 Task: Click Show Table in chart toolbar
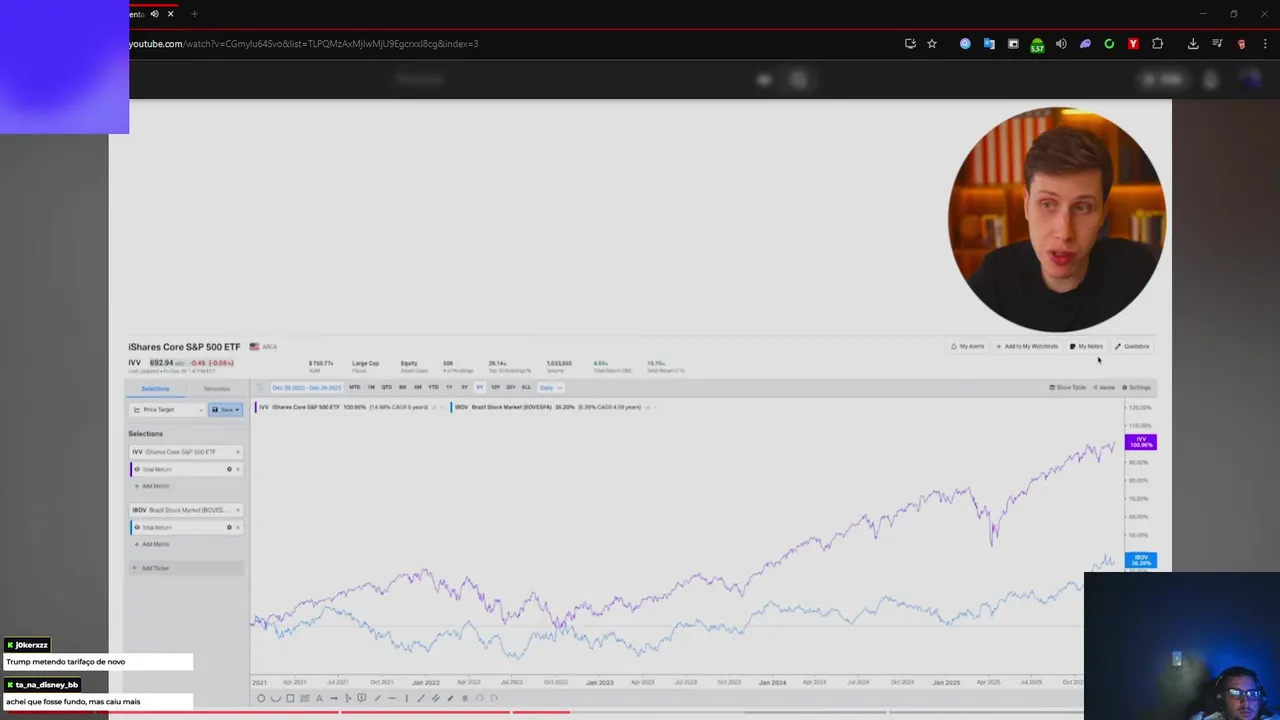1067,387
